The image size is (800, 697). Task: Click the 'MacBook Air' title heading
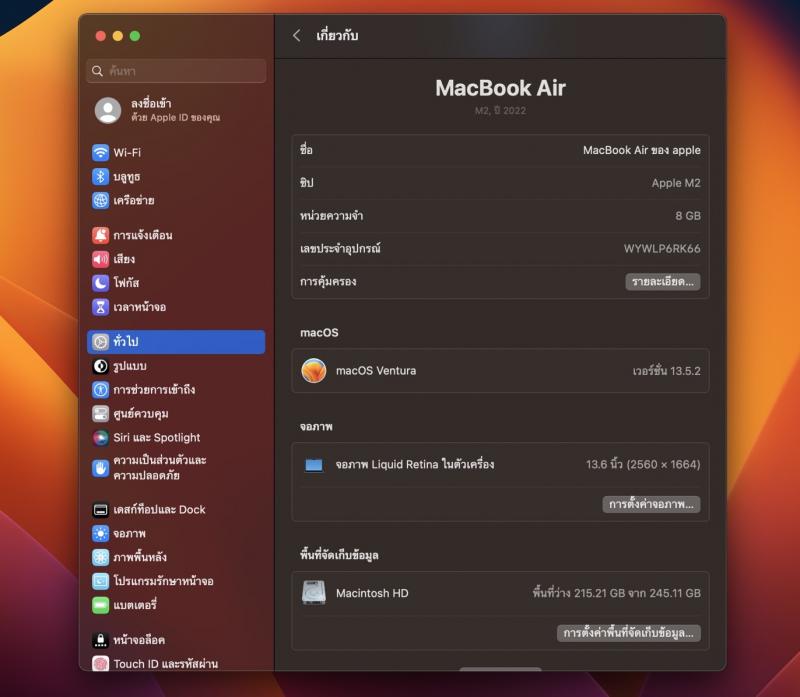[x=501, y=88]
